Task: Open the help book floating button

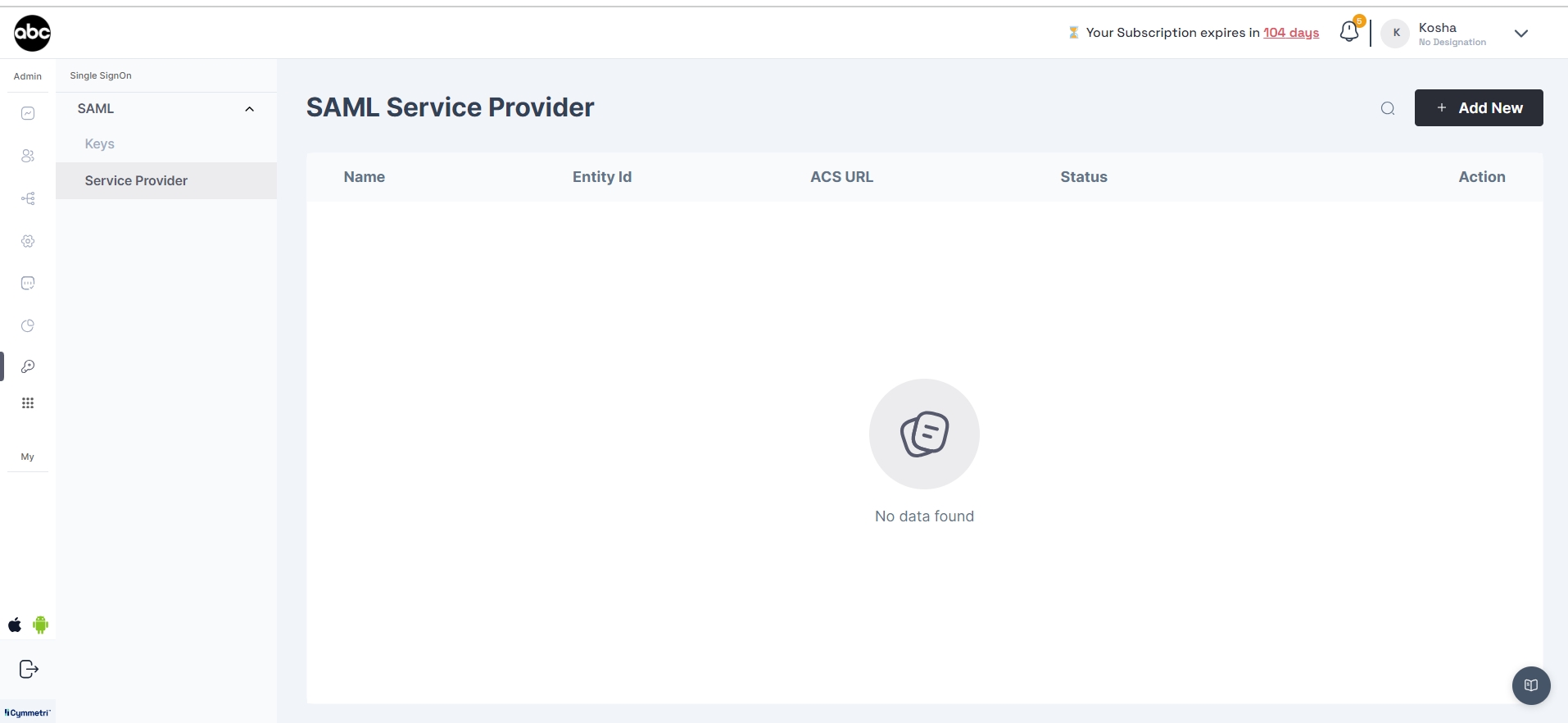Action: coord(1530,684)
